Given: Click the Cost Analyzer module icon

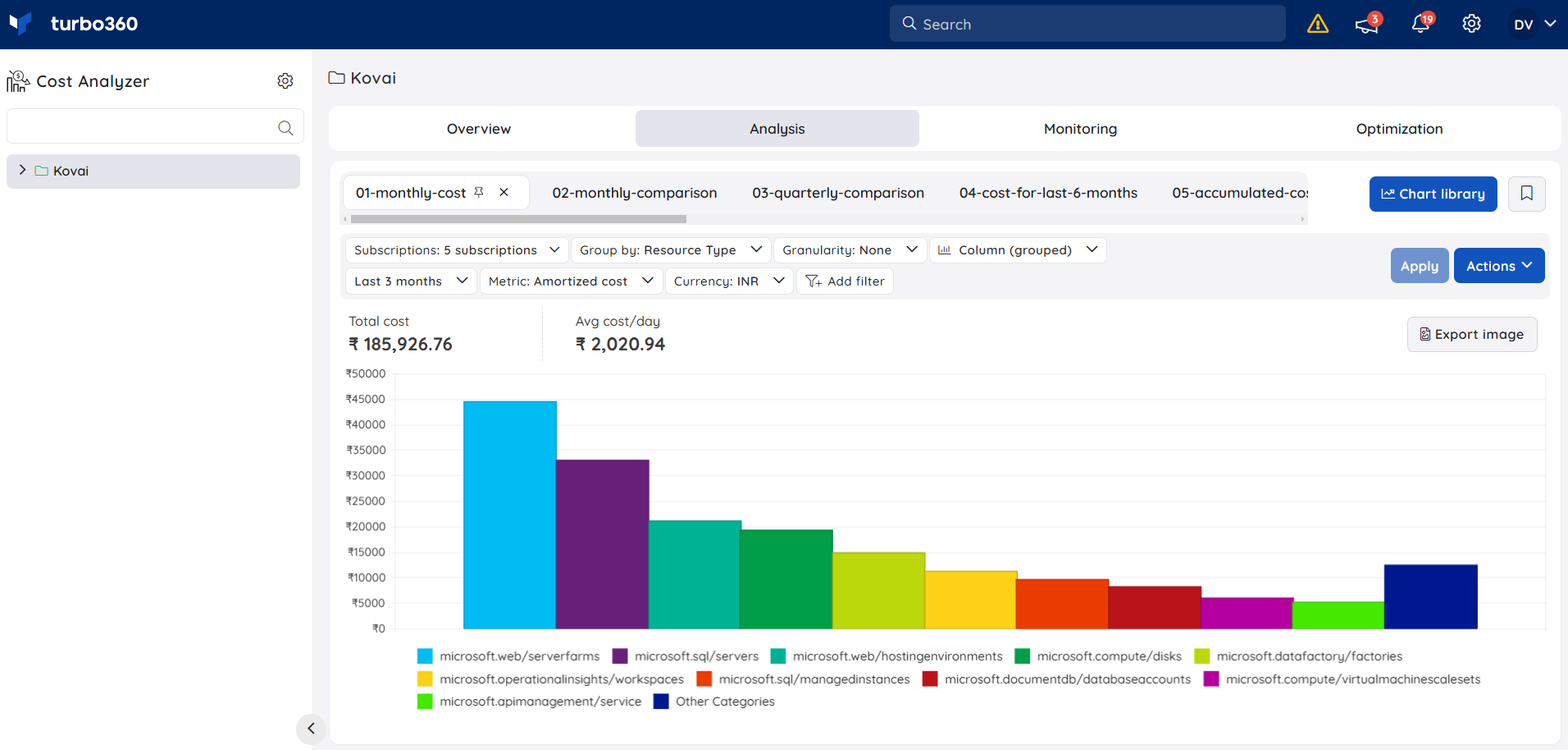Looking at the screenshot, I should [18, 81].
